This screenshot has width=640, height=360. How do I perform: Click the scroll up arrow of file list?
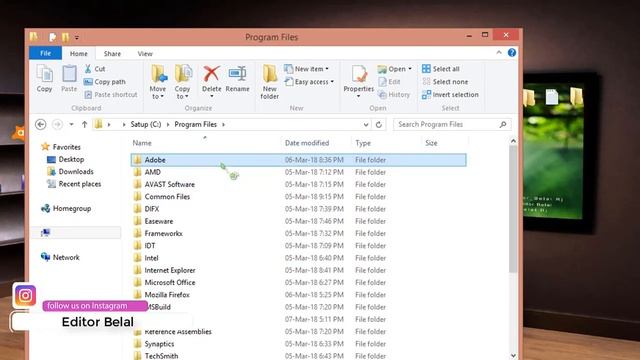pos(513,141)
